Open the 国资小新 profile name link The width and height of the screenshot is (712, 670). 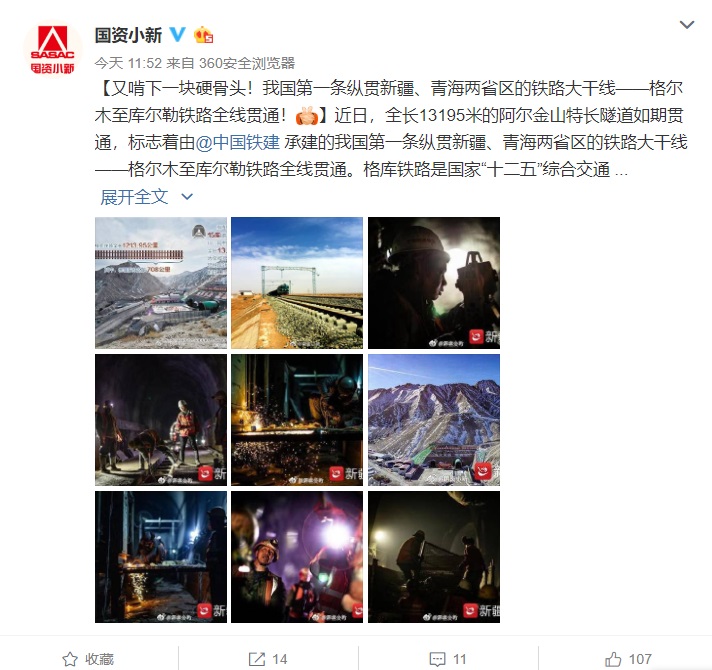(x=129, y=35)
